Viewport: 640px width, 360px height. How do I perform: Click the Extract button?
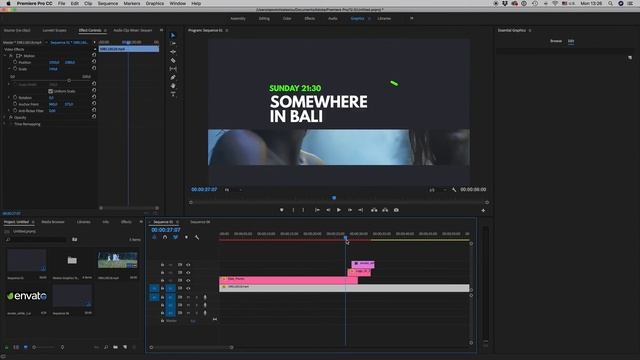385,210
